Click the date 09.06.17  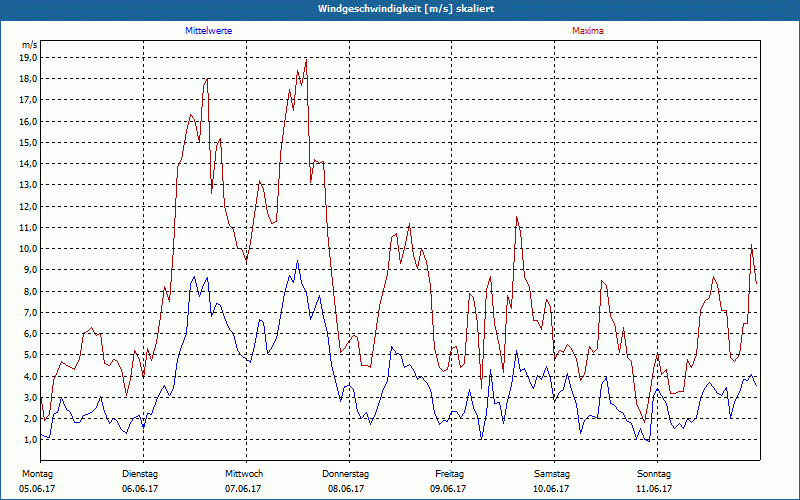pos(448,489)
